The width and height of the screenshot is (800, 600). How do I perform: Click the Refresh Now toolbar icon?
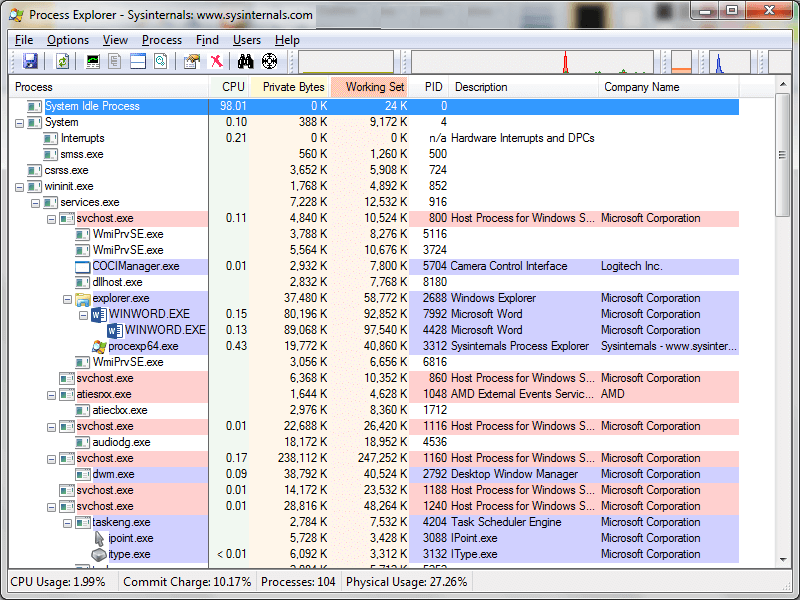(62, 61)
